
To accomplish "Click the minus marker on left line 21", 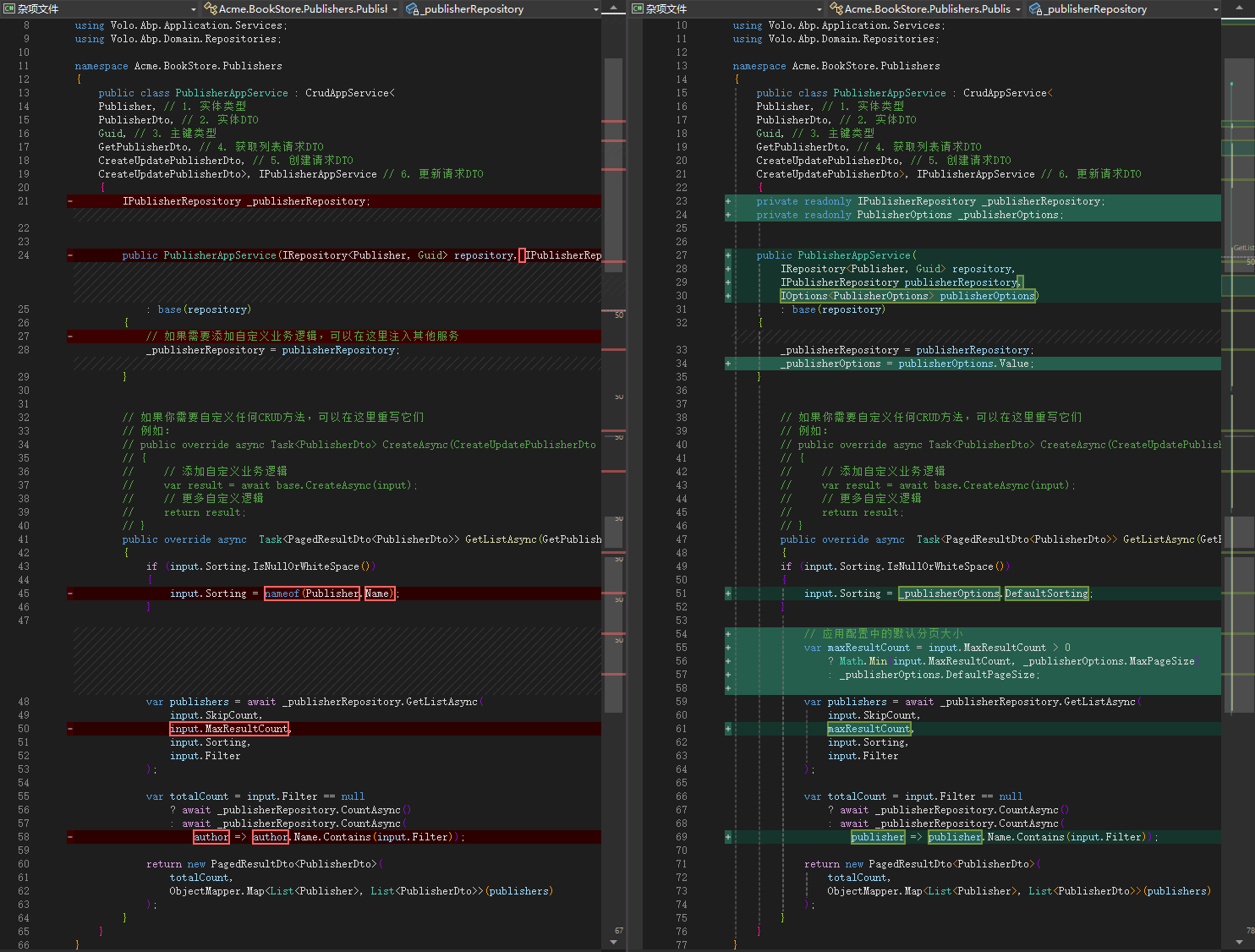I will [x=70, y=201].
